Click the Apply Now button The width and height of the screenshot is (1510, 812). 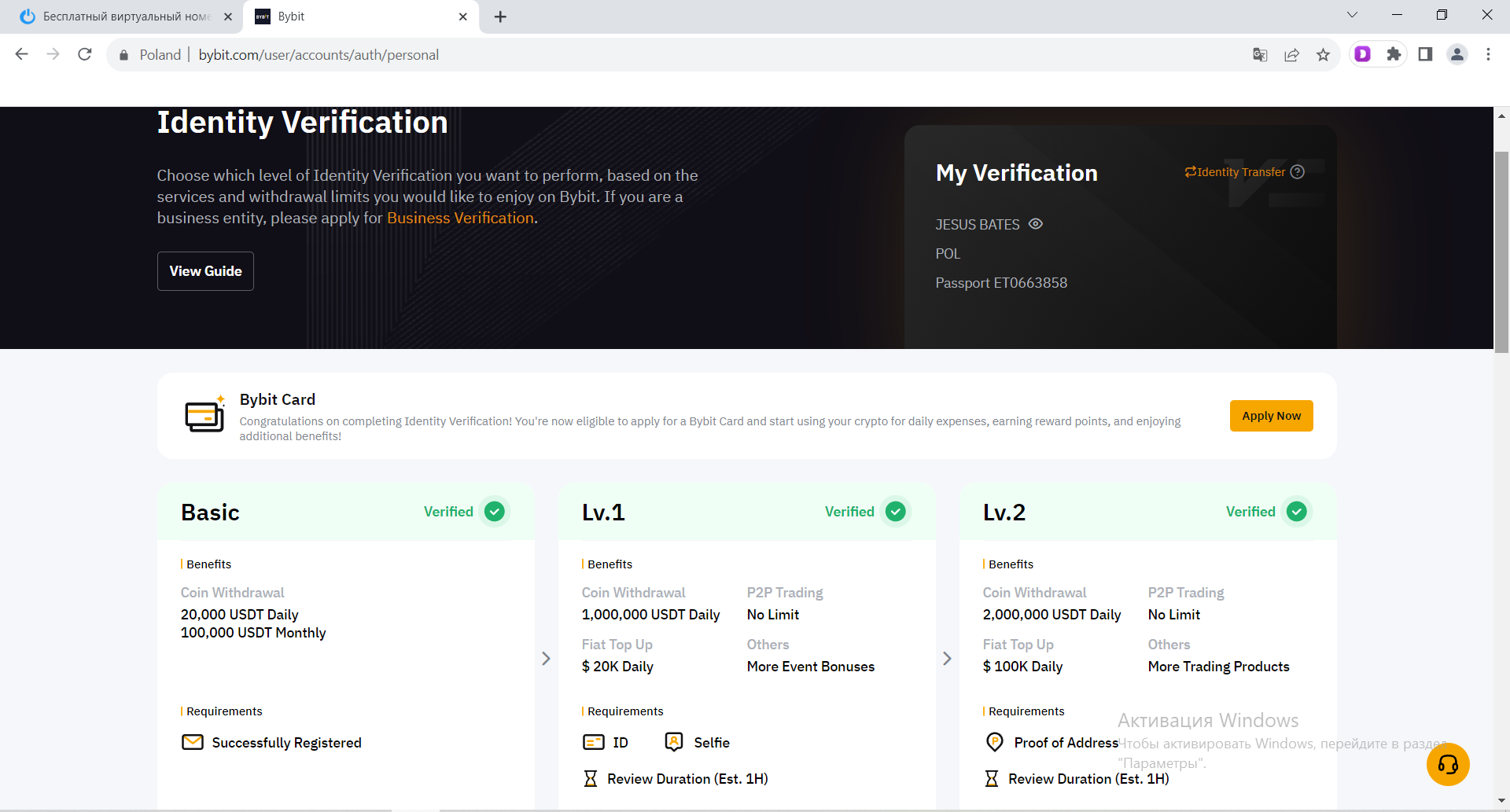pyautogui.click(x=1271, y=416)
